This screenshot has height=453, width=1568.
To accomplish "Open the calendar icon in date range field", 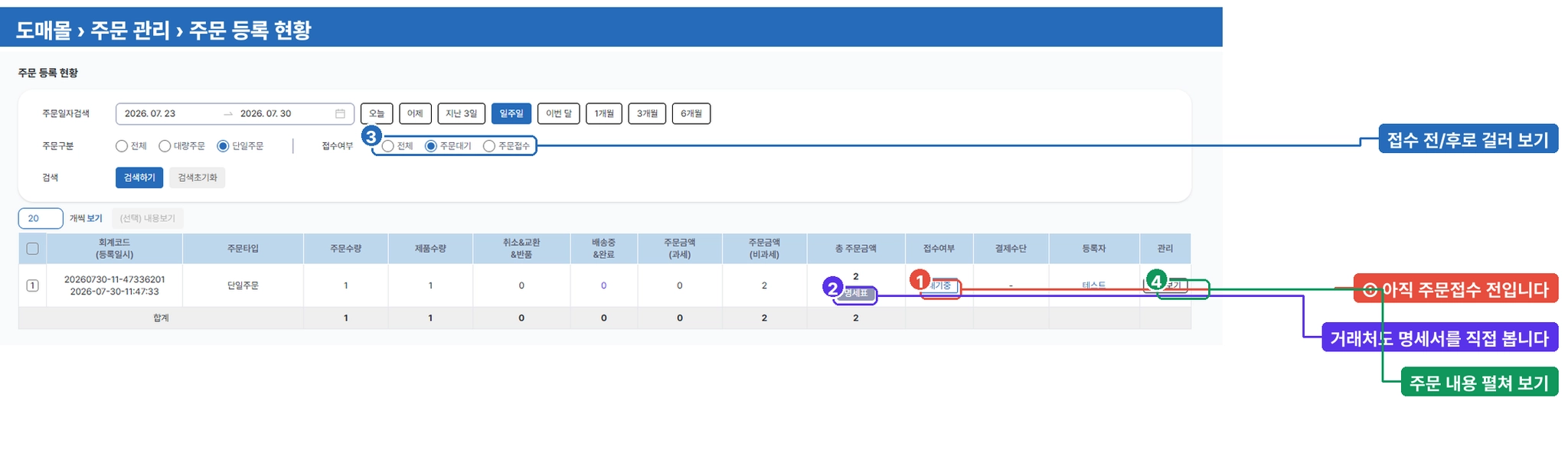I will pyautogui.click(x=340, y=114).
